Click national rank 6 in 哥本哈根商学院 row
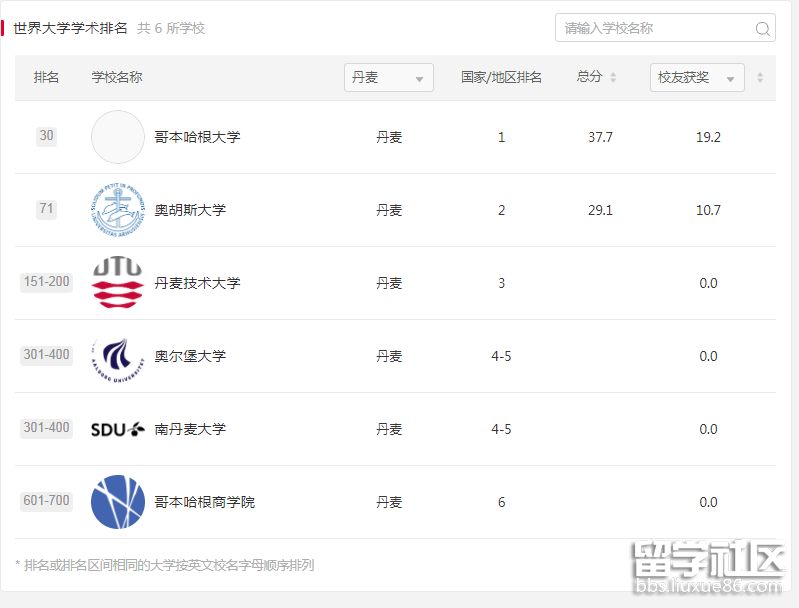799x608 pixels. coord(501,502)
